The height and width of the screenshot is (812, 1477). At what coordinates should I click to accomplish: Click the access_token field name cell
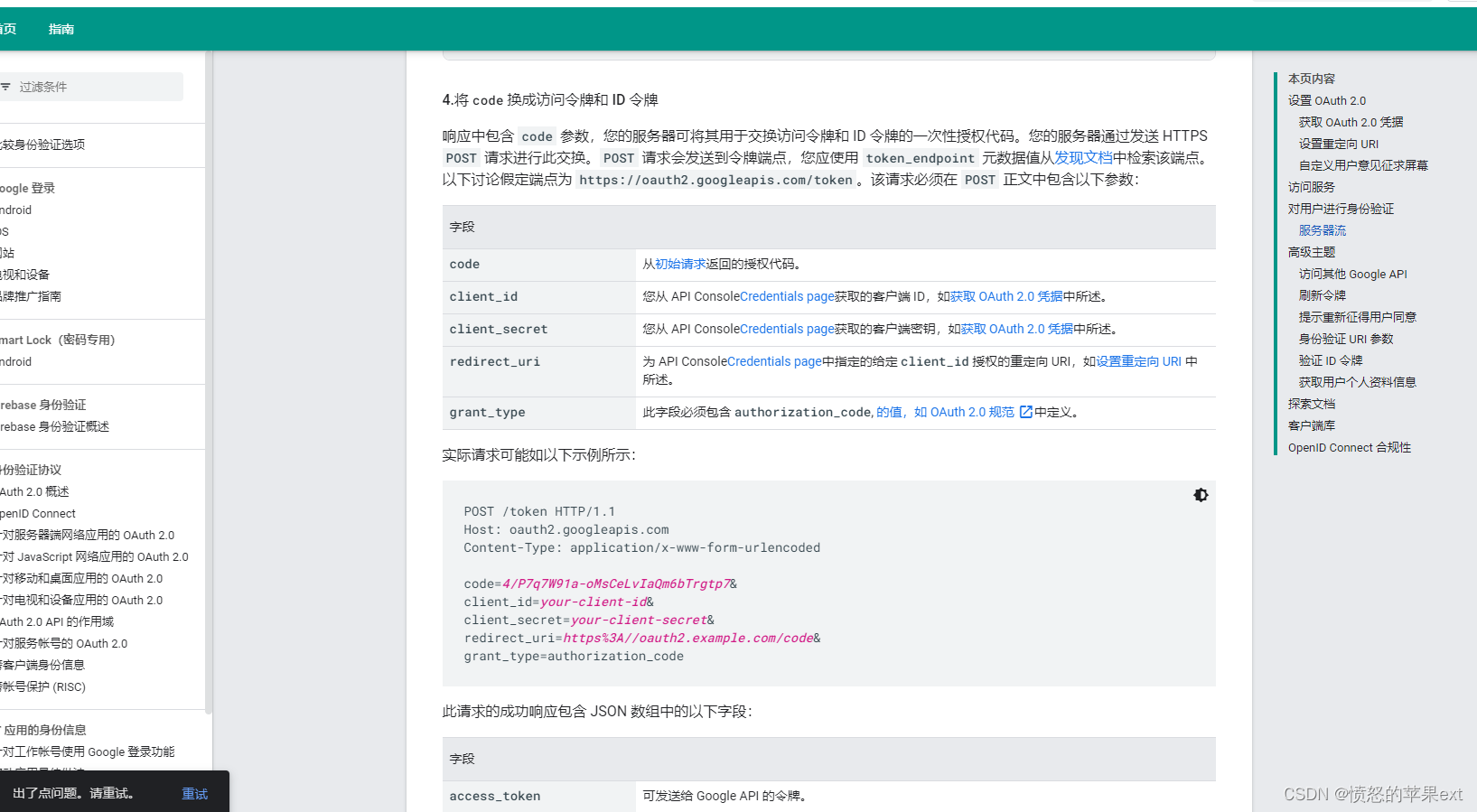538,796
